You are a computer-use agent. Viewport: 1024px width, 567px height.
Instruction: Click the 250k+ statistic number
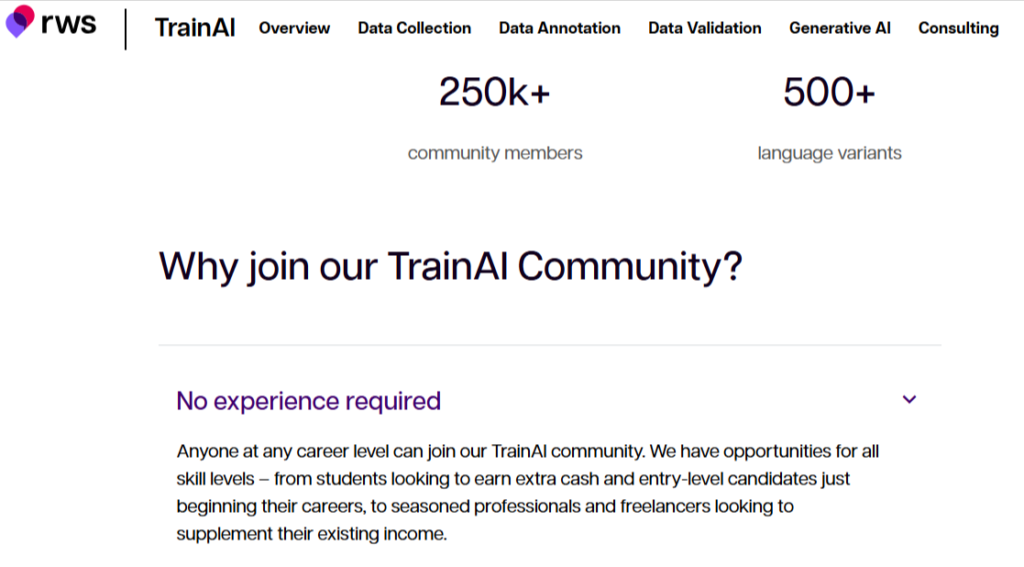coord(494,93)
